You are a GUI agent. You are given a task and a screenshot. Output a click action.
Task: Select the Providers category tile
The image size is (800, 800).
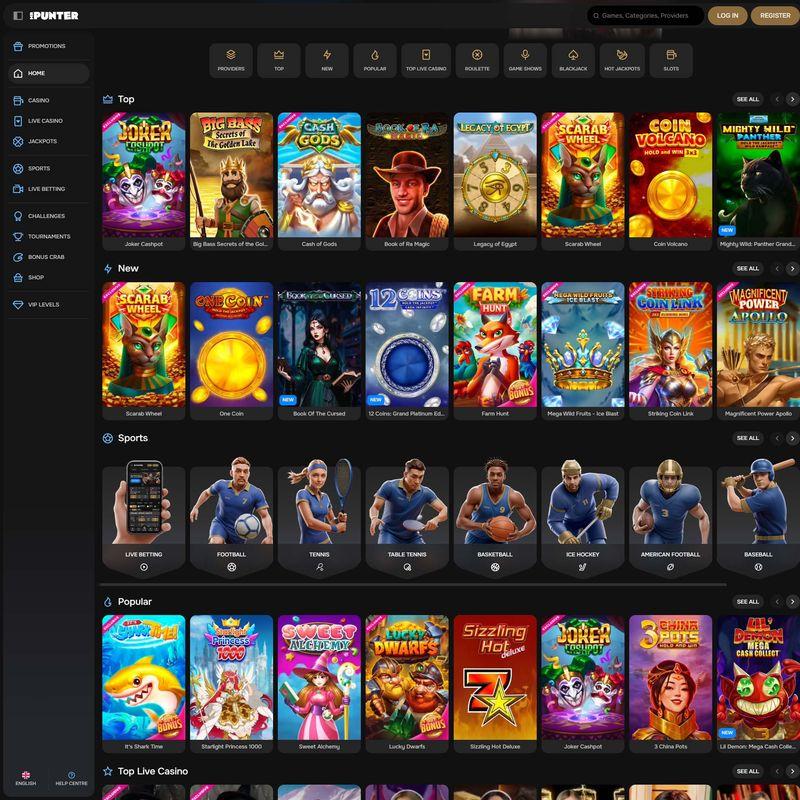pos(231,60)
